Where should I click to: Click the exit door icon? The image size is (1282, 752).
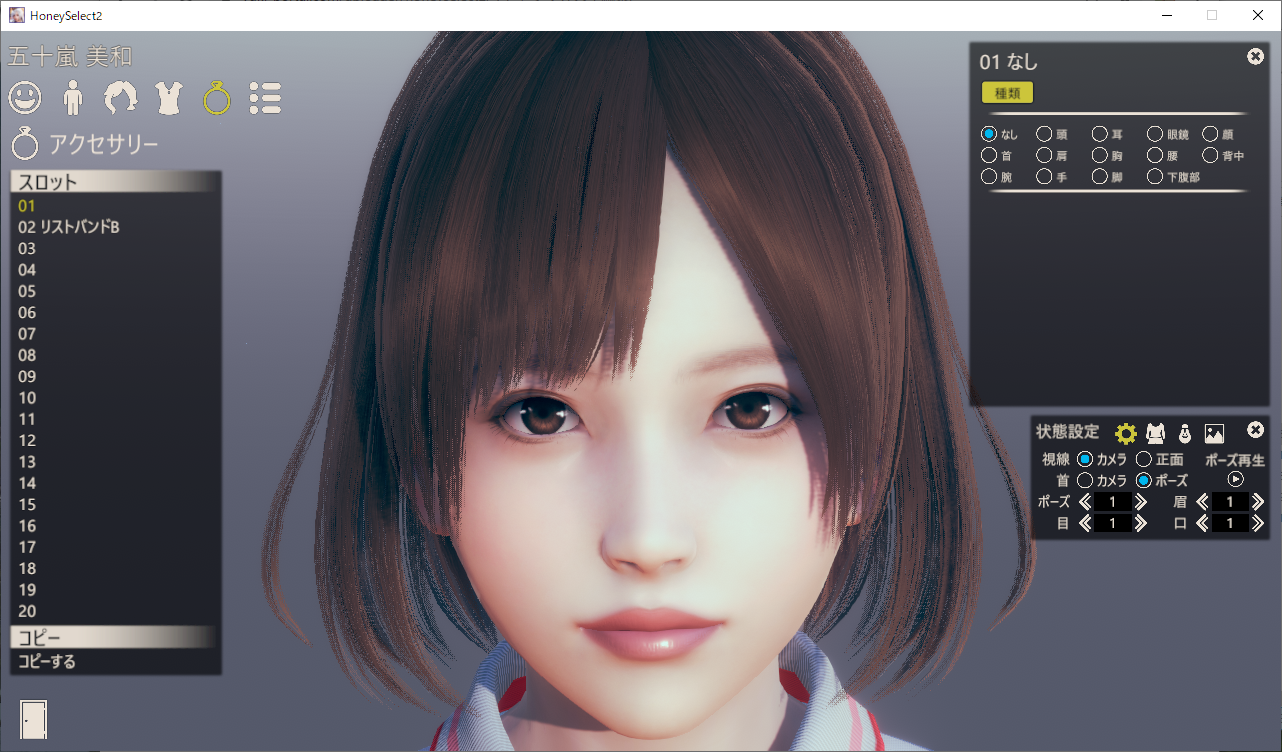[x=34, y=718]
